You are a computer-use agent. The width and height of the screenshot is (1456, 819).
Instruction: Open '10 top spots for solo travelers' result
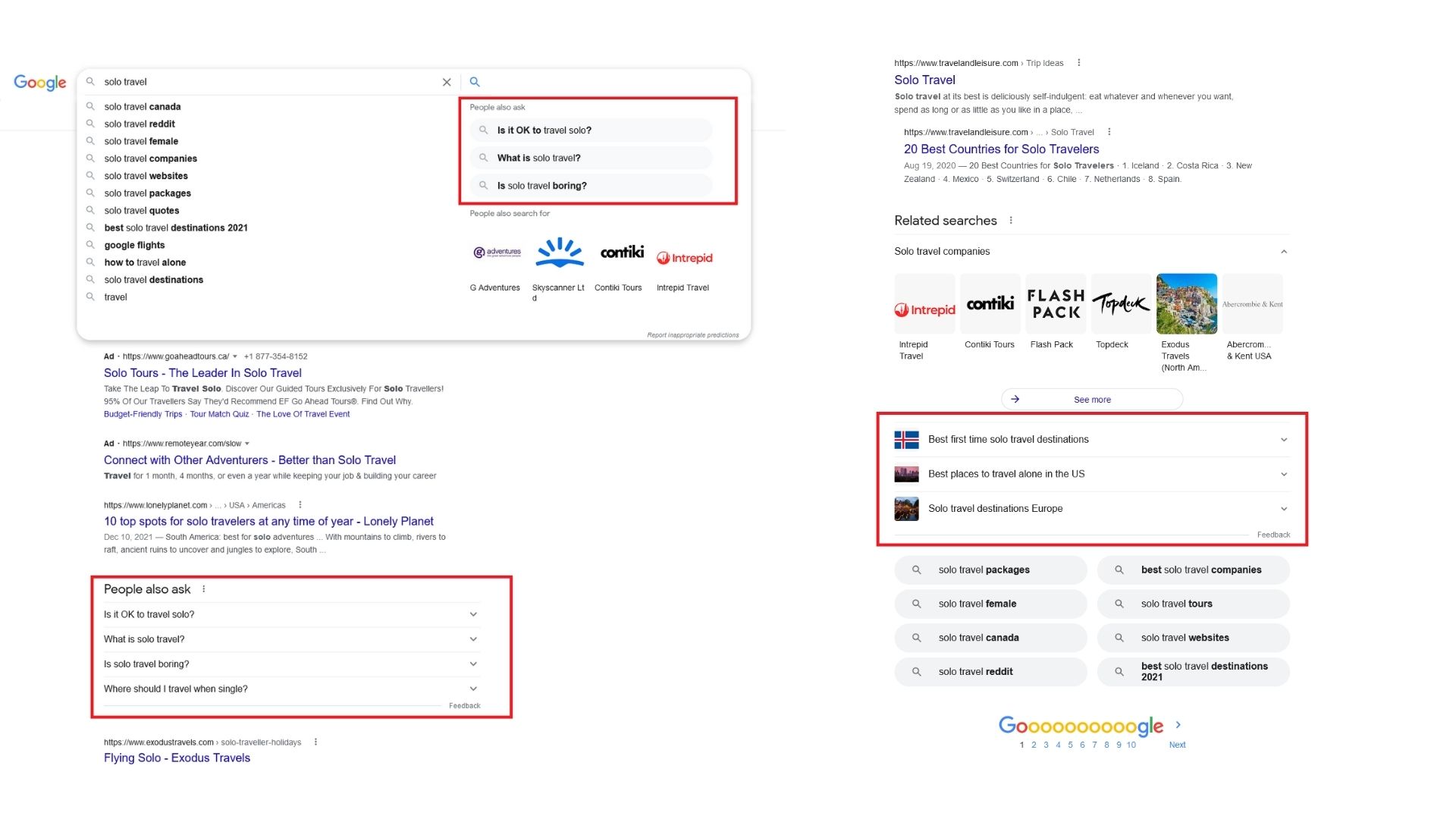click(x=268, y=522)
